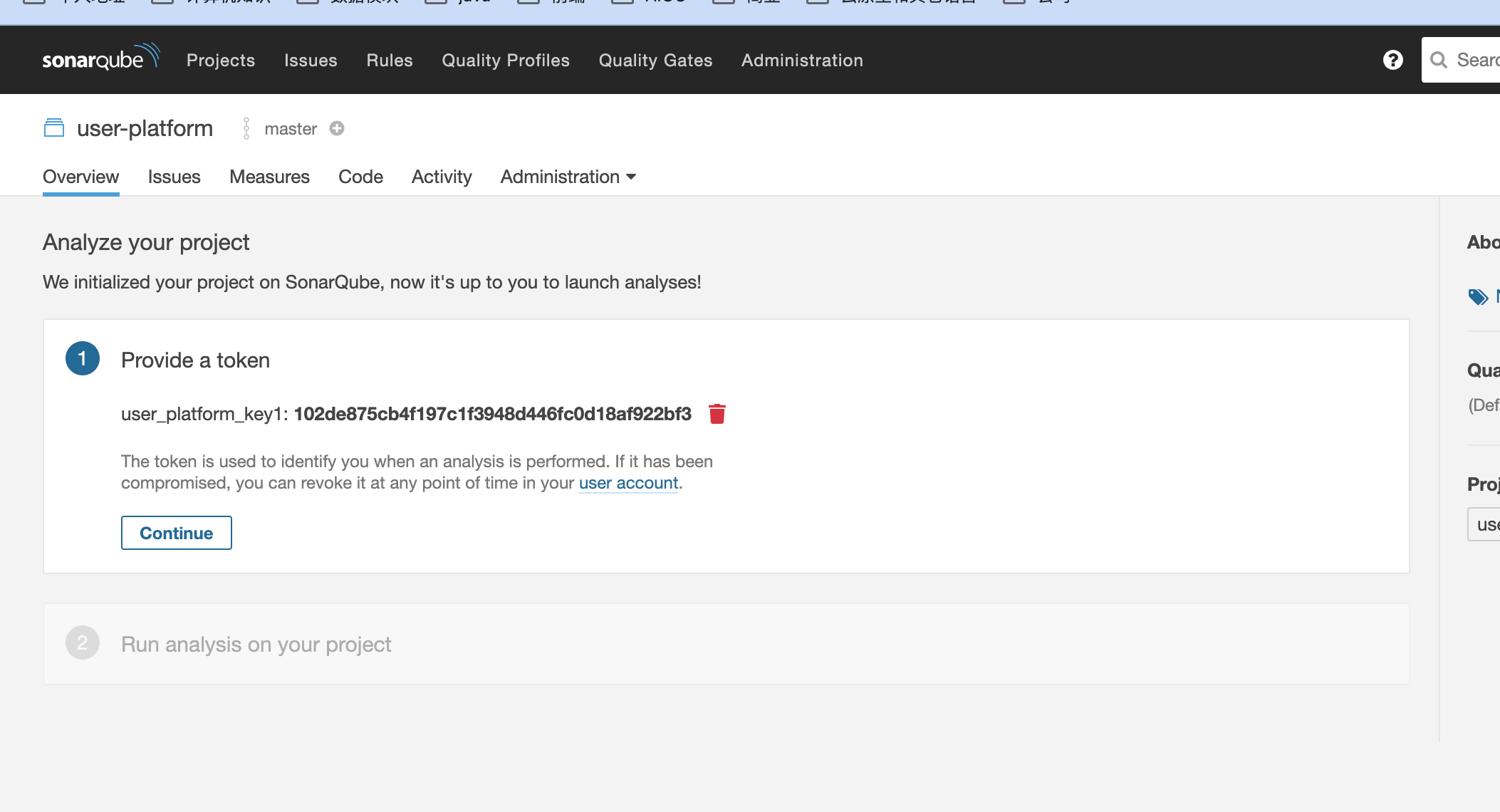Click the tags icon in the sidebar
Screen dimensions: 1500x812
pos(1478,296)
